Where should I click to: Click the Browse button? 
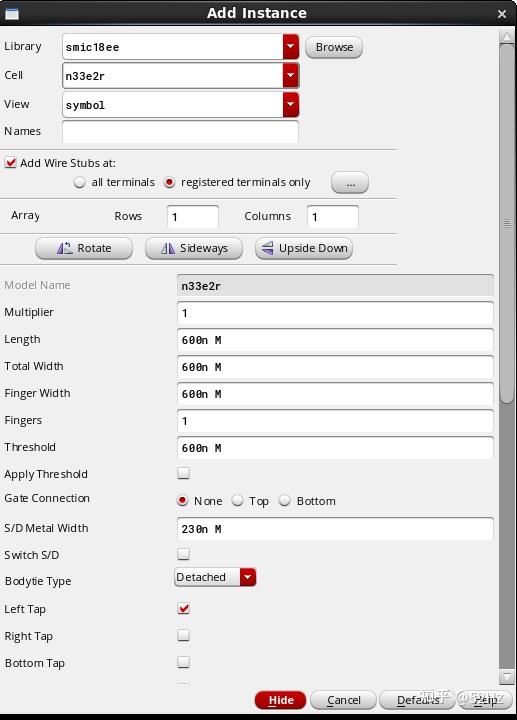click(x=334, y=47)
